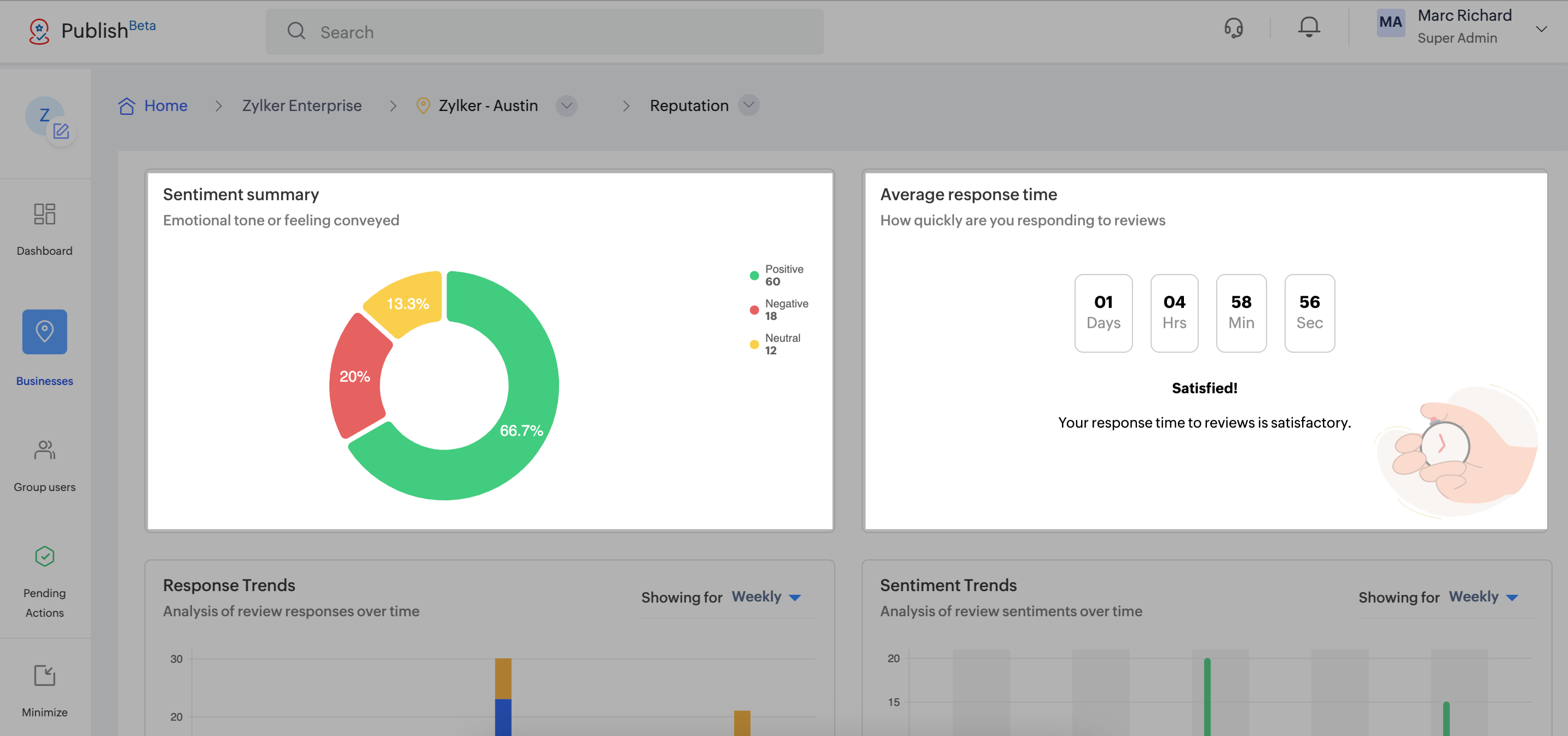Click dropdown arrow beside Response Trends Weekly

pos(795,598)
